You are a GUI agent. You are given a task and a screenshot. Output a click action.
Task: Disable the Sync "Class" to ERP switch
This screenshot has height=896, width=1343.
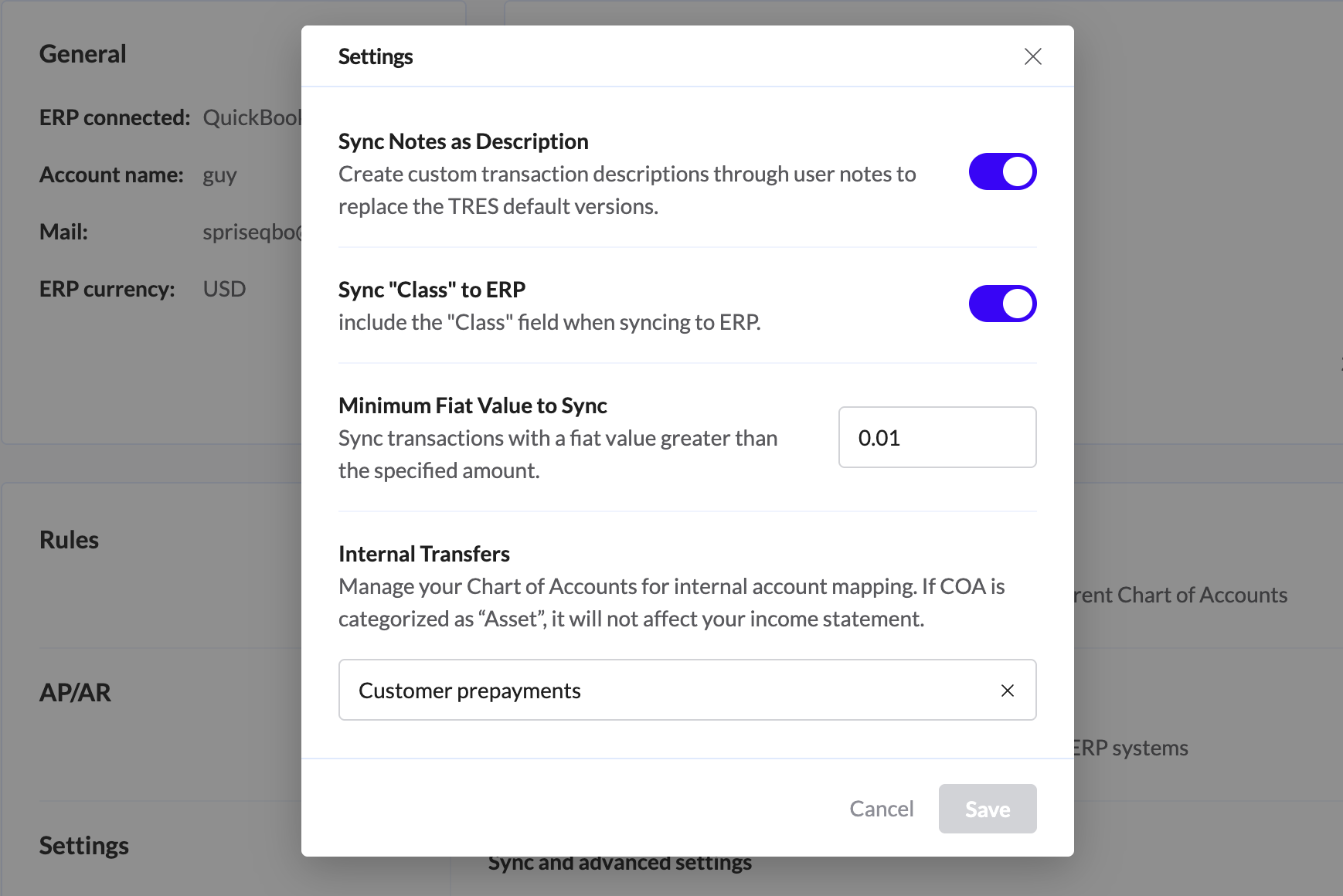click(x=1002, y=304)
